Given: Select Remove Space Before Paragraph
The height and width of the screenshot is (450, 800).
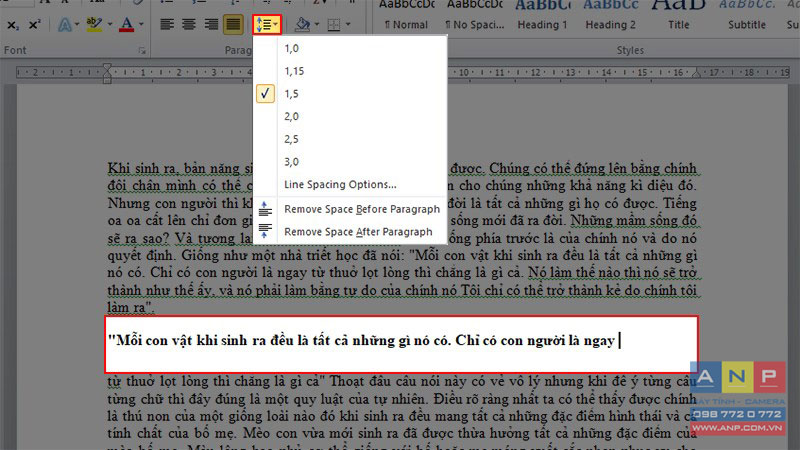Looking at the screenshot, I should coord(350,209).
